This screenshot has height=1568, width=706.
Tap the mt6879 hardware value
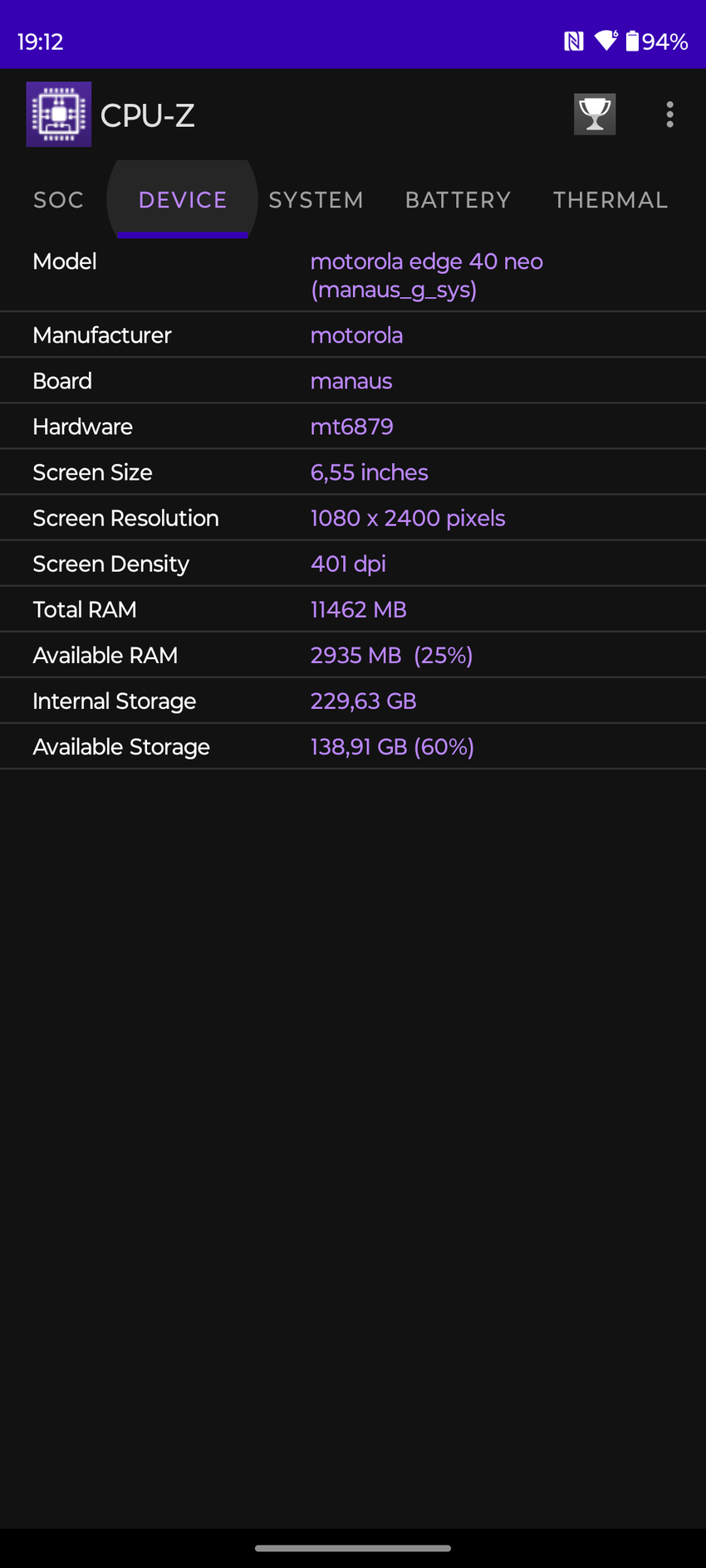coord(351,427)
